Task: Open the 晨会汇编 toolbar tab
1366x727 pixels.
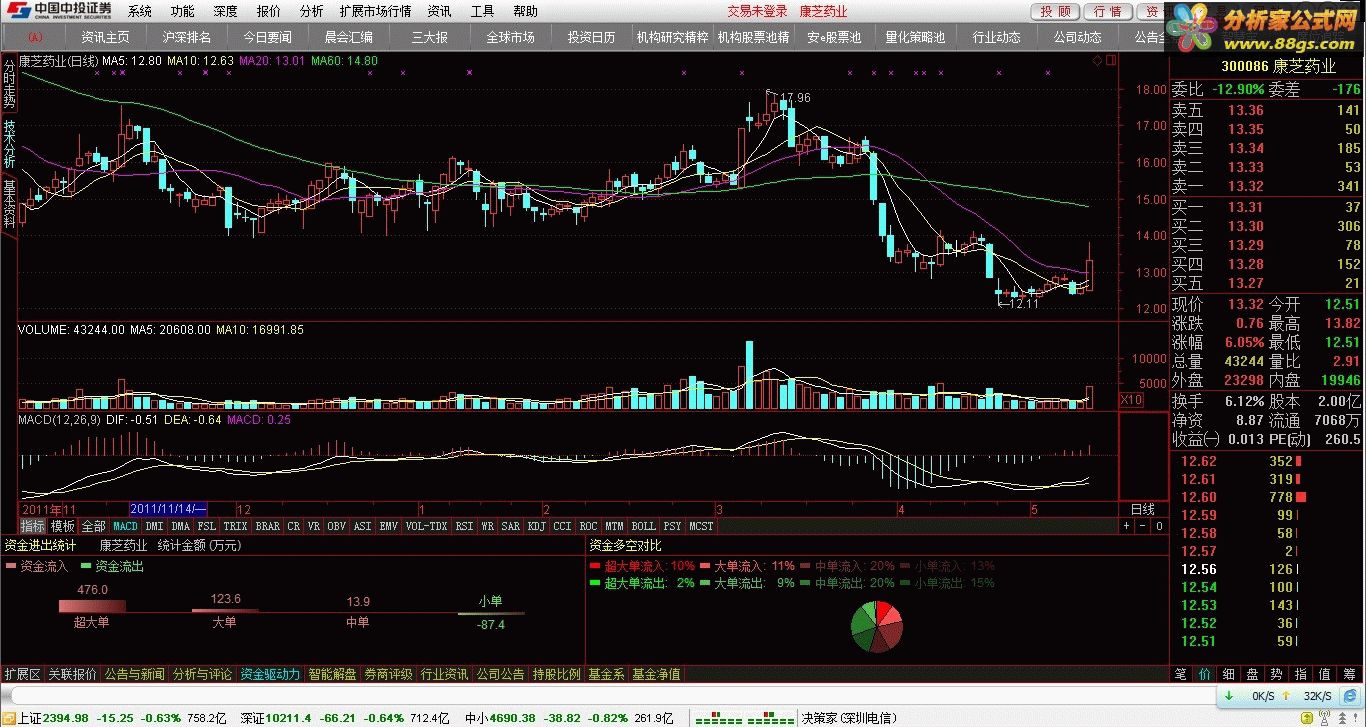Action: (349, 37)
